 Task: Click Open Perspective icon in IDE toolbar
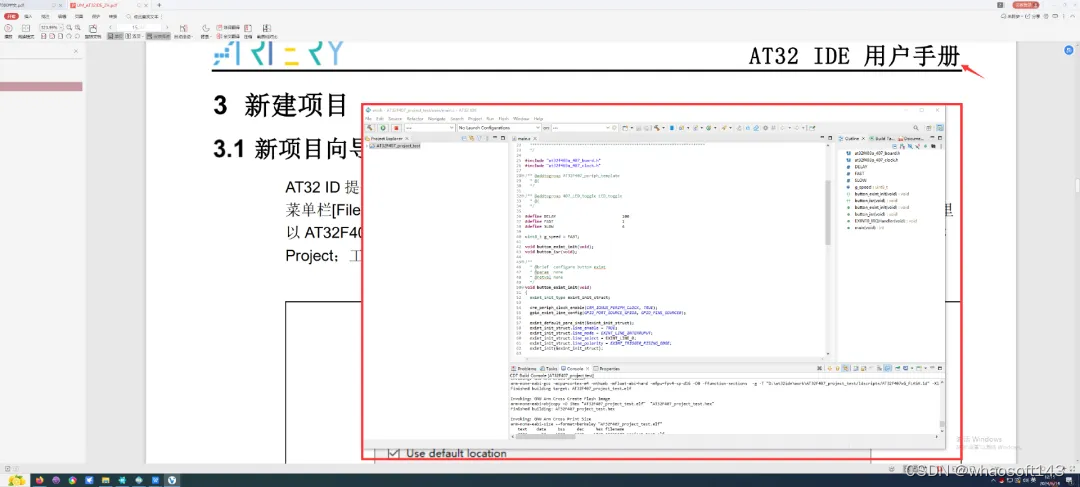pos(928,127)
